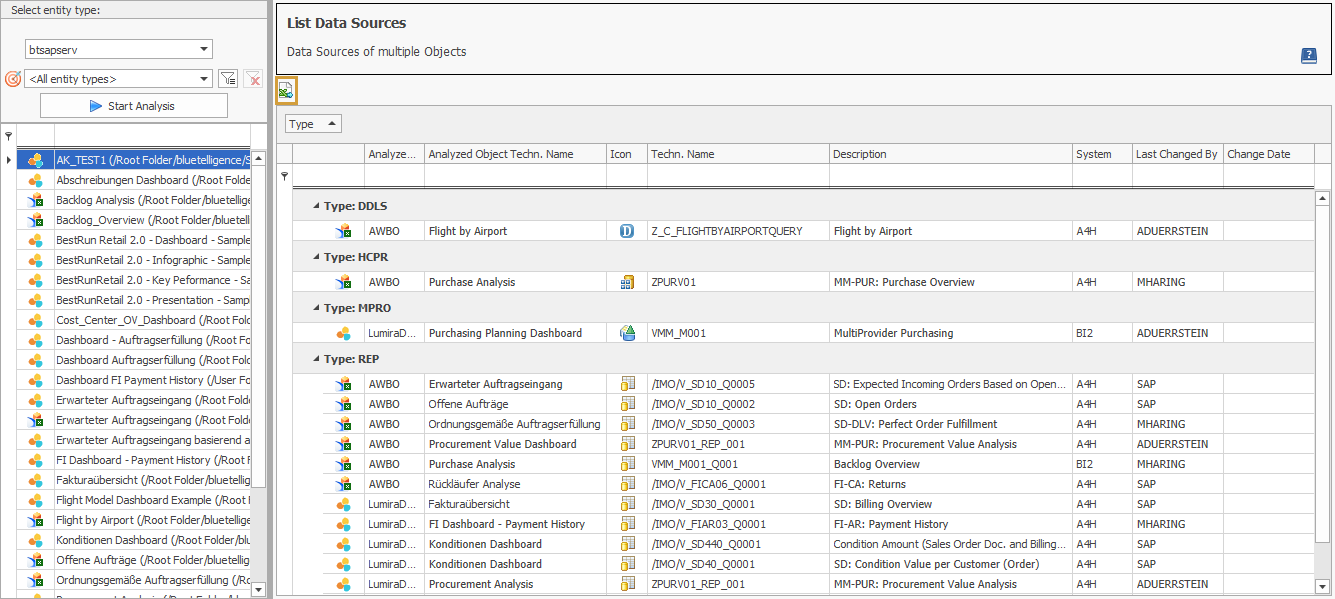The height and width of the screenshot is (599, 1335).
Task: Open the filter settings icon next to entity types
Action: 228,78
